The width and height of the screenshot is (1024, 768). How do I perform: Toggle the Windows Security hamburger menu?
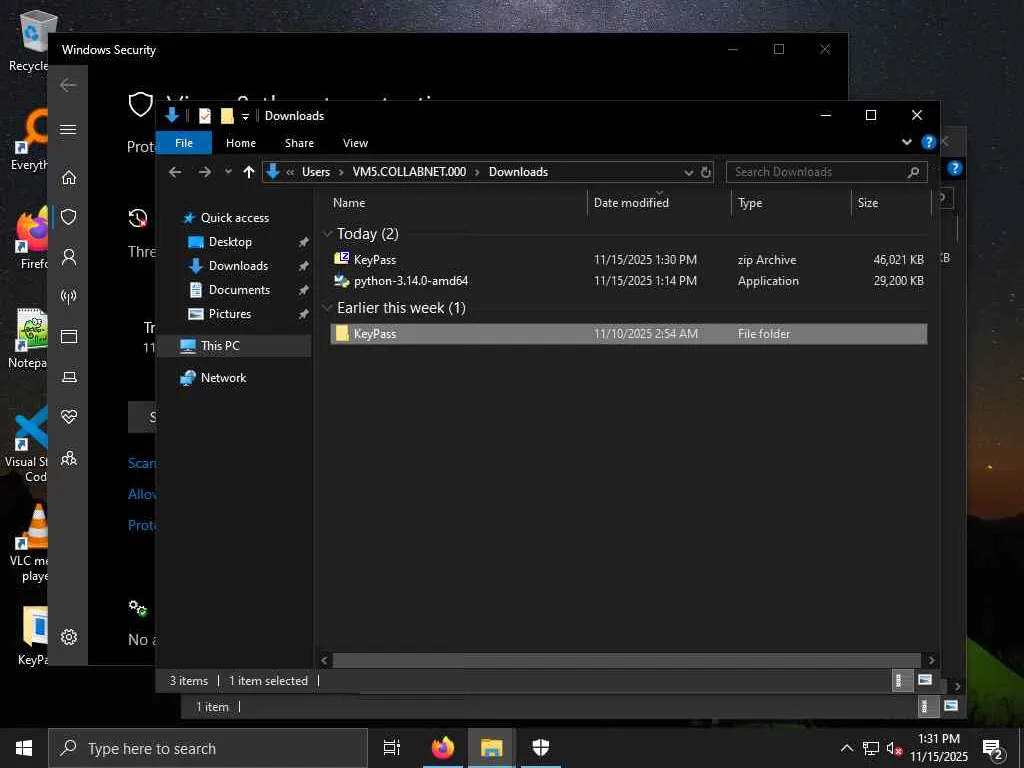(x=68, y=129)
